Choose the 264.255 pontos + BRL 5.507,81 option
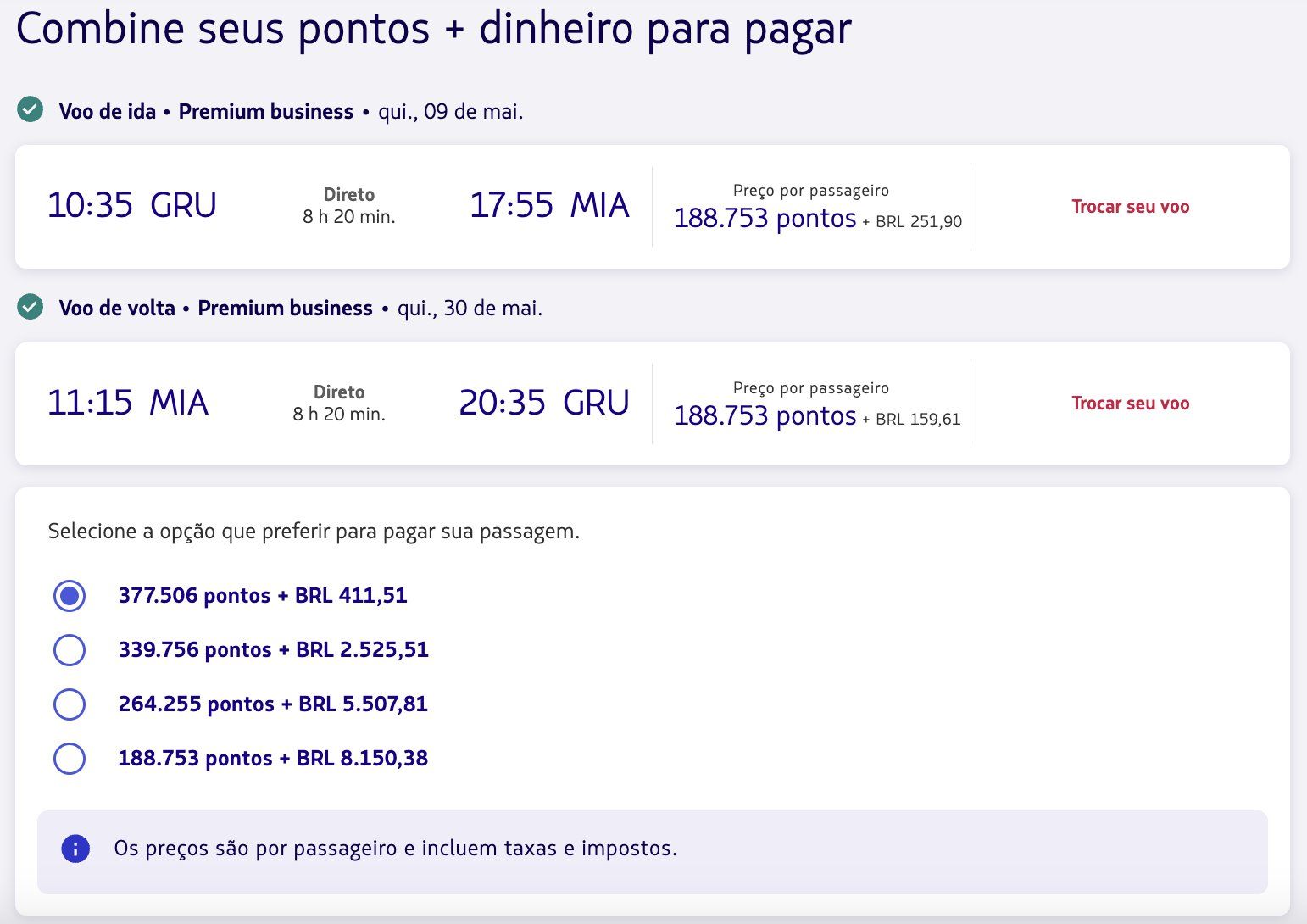Screen dimensions: 1307x924 [70, 704]
